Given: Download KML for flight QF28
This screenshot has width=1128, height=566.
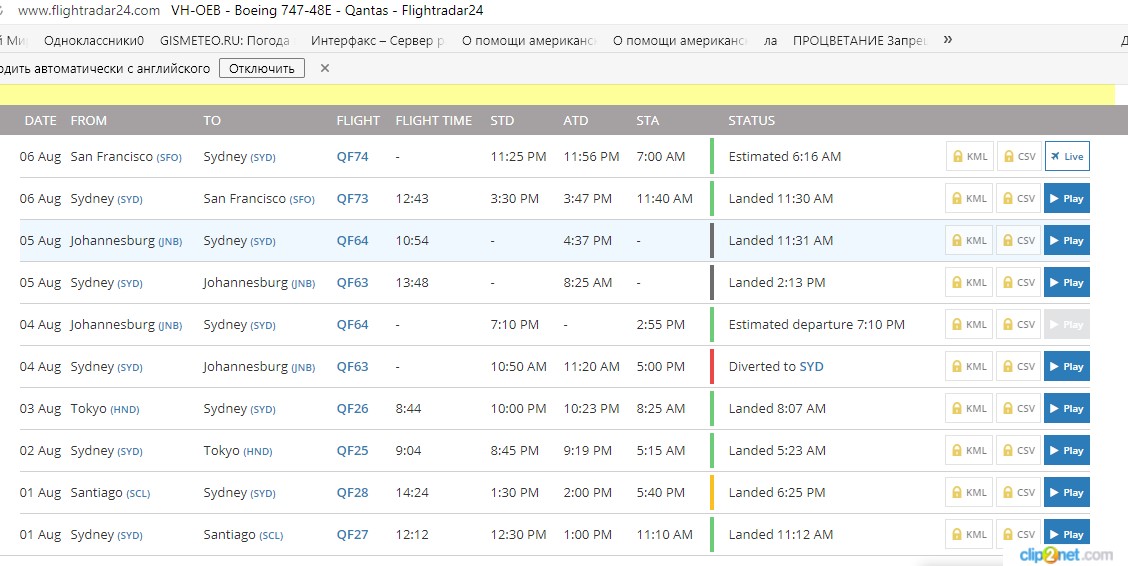Looking at the screenshot, I should [970, 493].
